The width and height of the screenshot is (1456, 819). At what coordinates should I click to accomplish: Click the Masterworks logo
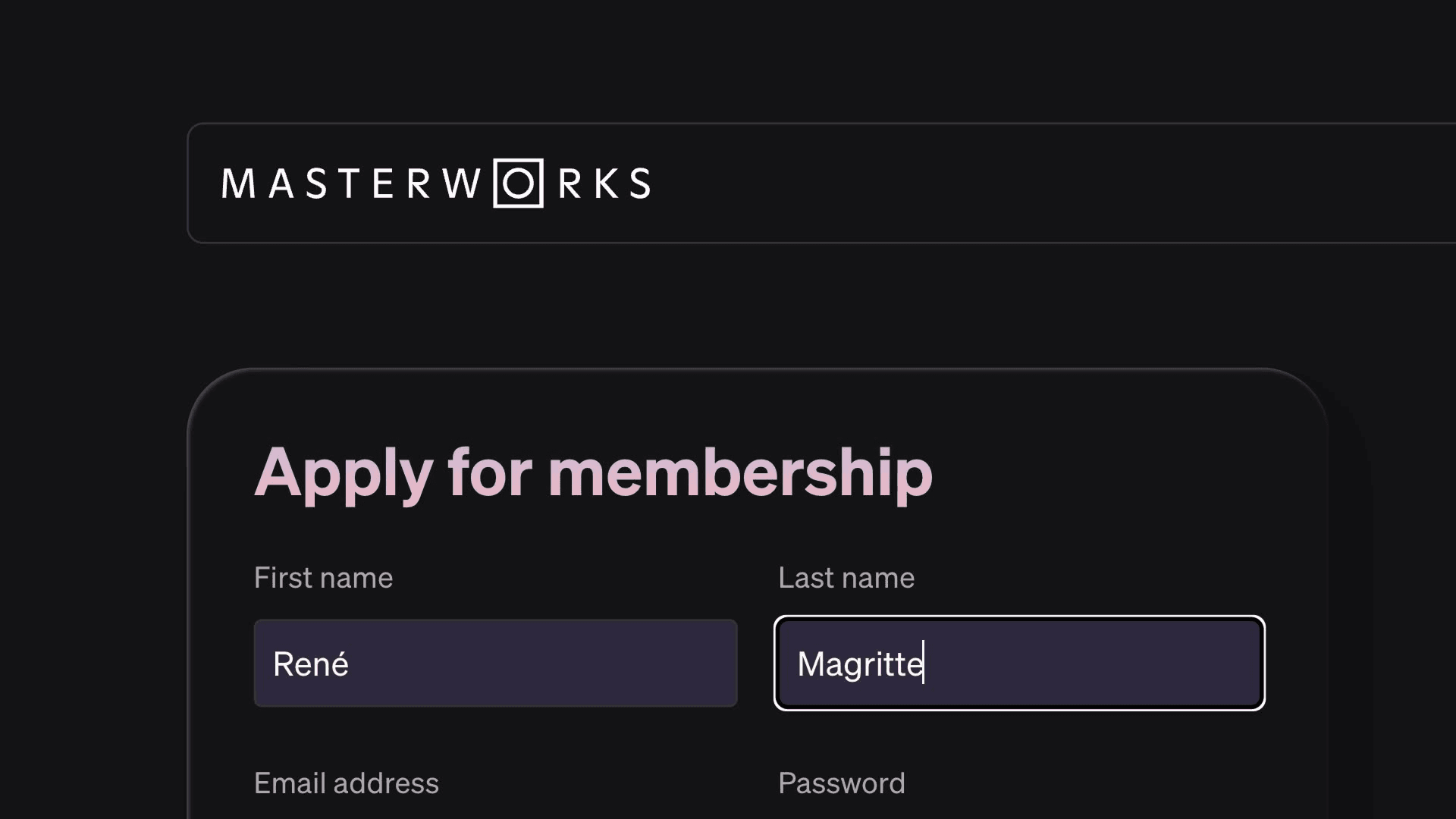coord(435,184)
